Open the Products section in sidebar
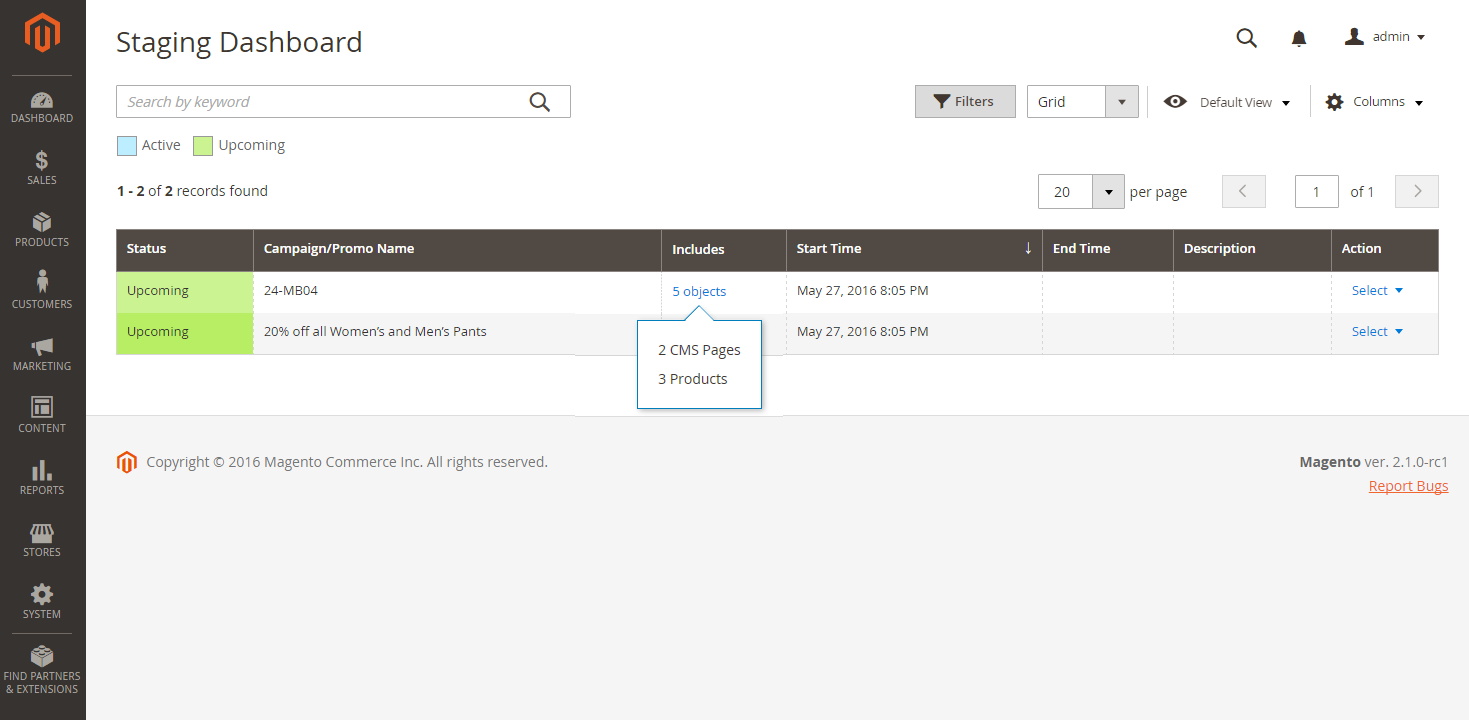This screenshot has width=1469, height=720. click(41, 230)
